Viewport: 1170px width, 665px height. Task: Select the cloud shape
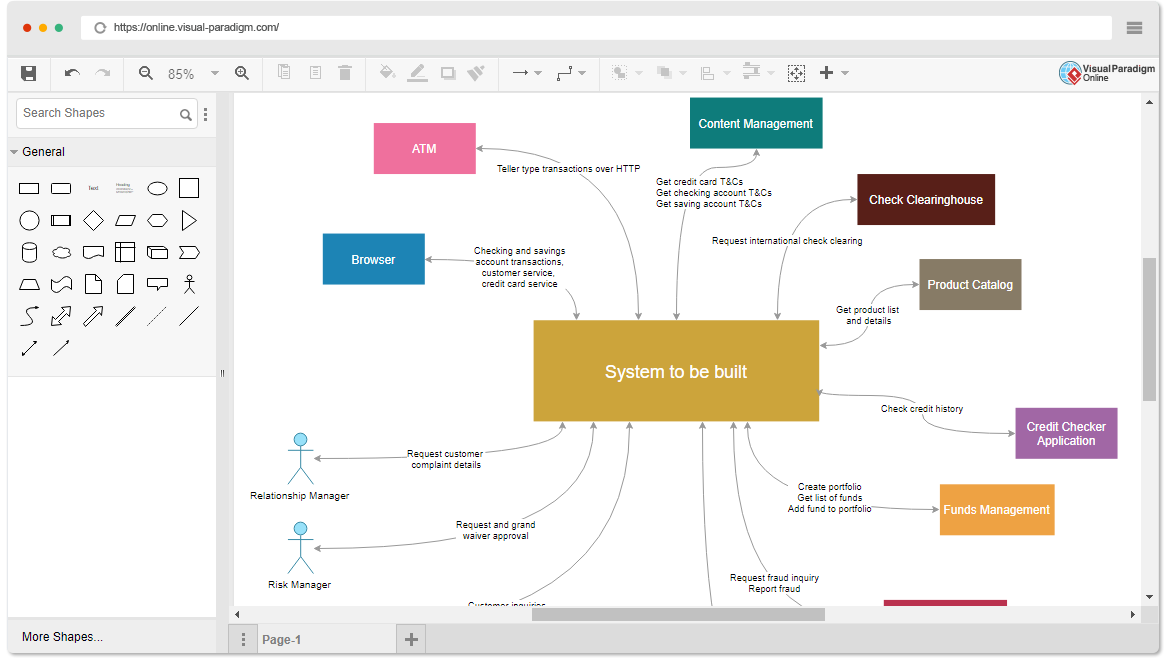[x=61, y=252]
